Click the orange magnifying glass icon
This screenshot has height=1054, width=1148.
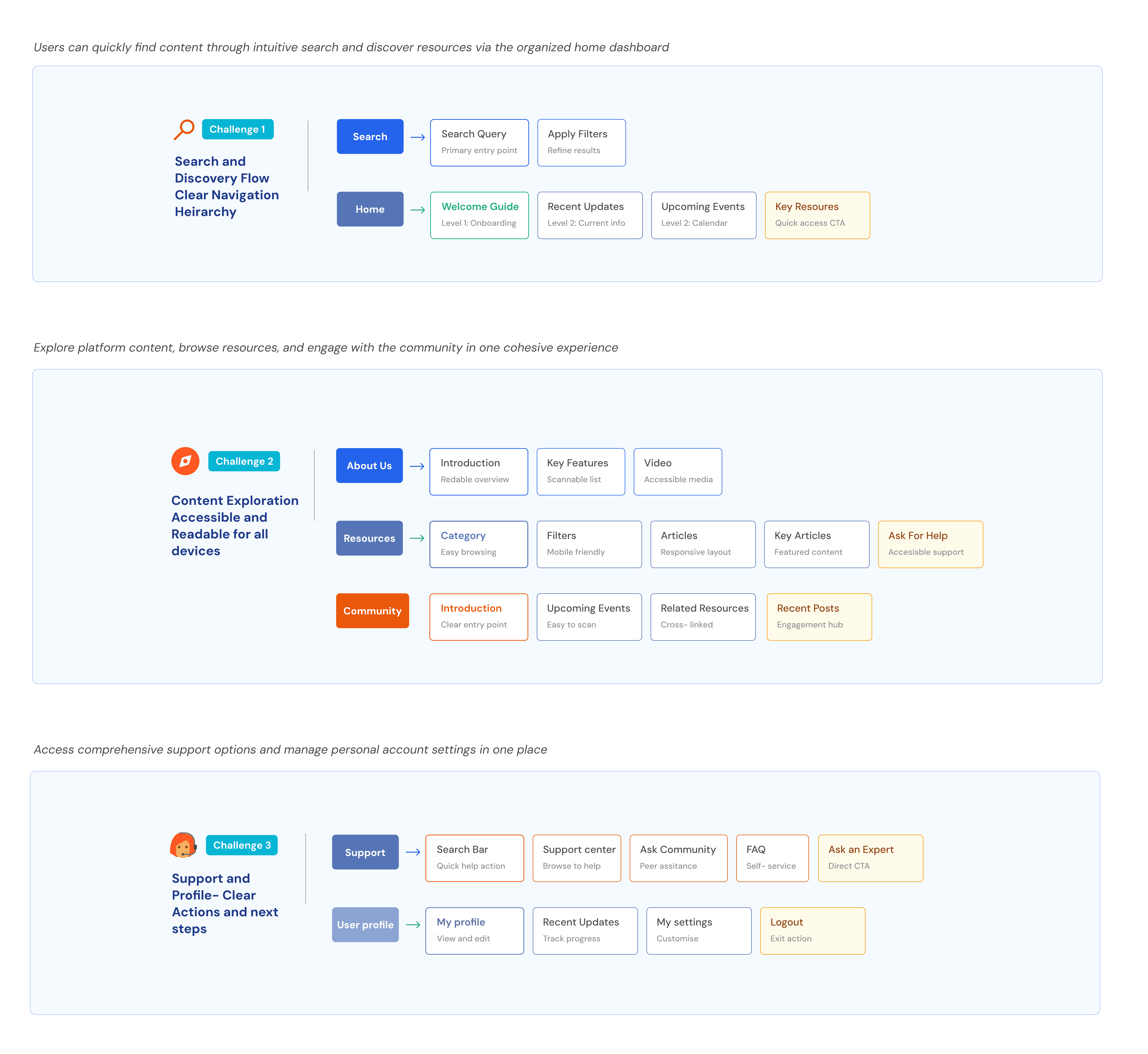tap(184, 129)
